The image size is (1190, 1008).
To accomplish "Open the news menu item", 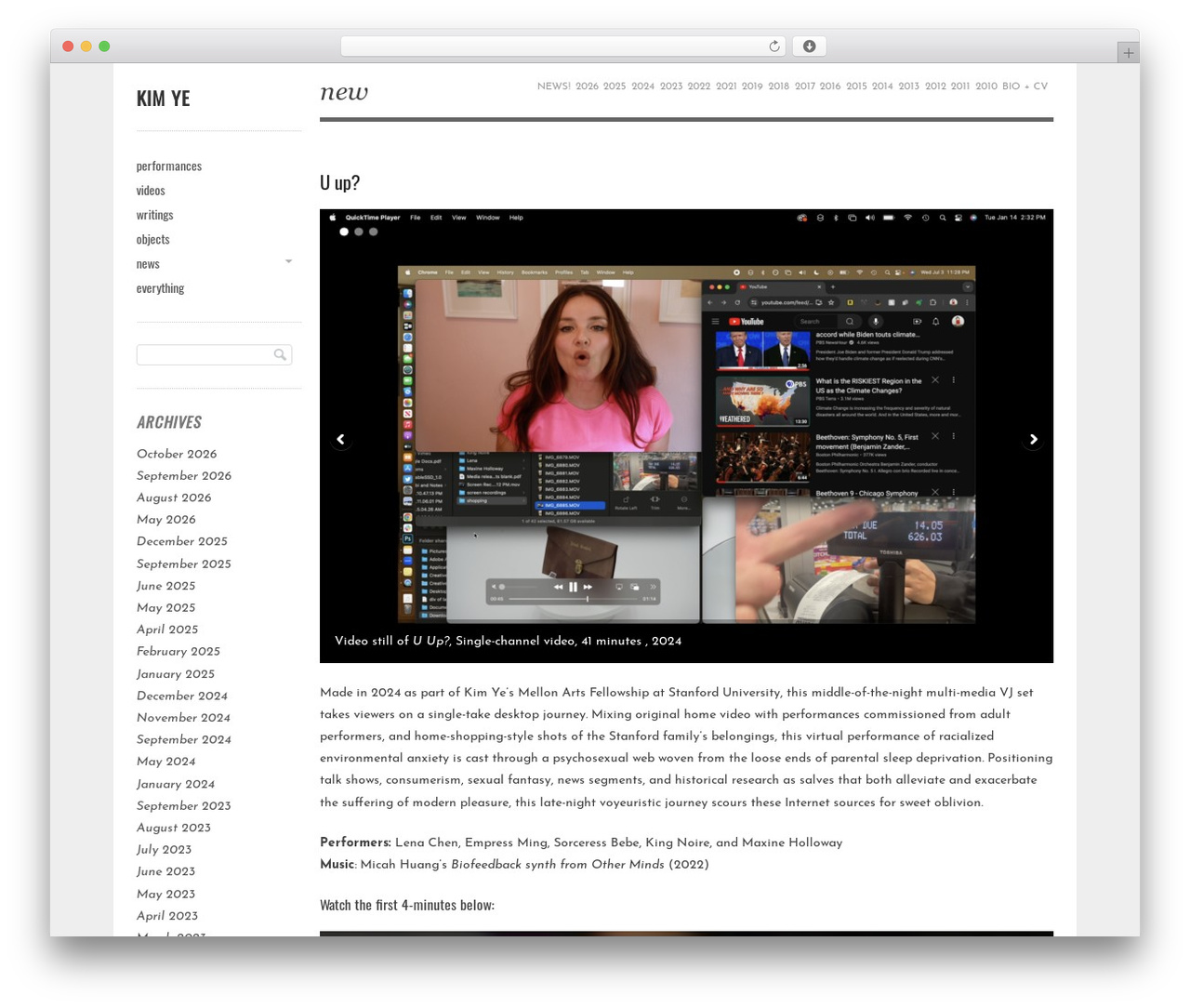I will click(148, 264).
